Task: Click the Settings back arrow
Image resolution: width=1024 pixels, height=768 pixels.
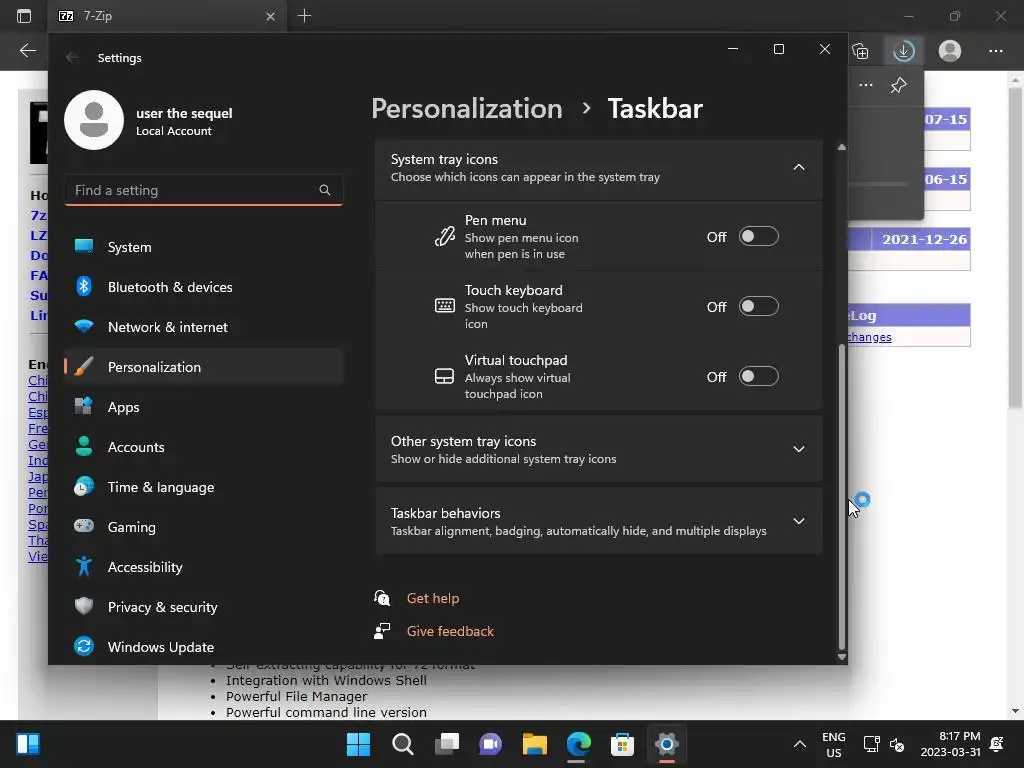Action: pos(72,57)
